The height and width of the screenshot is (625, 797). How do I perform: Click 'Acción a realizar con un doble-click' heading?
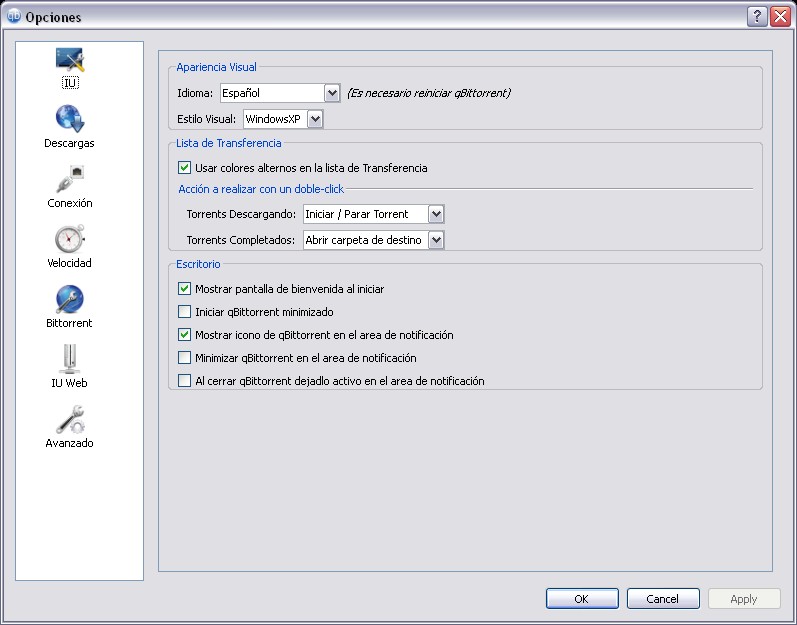click(261, 189)
